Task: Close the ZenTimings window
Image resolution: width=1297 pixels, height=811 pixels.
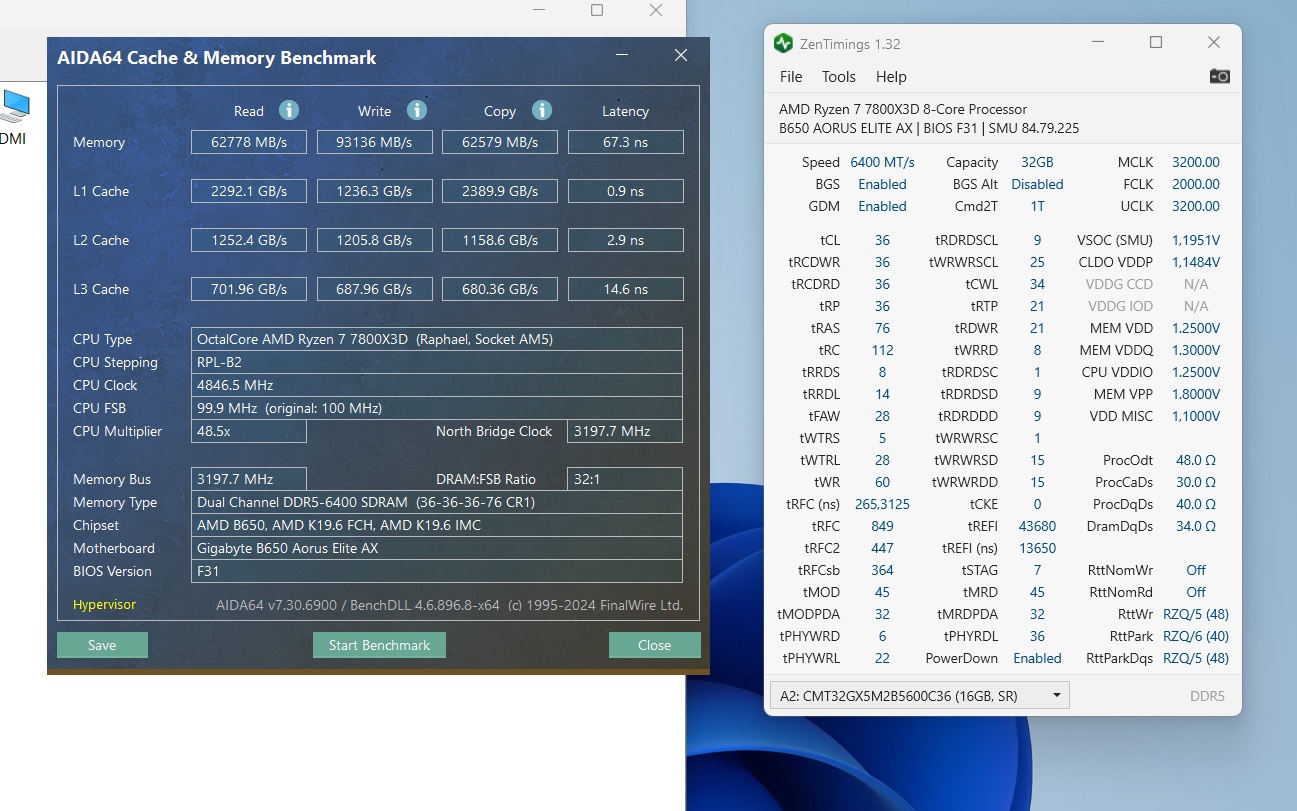Action: (x=1214, y=42)
